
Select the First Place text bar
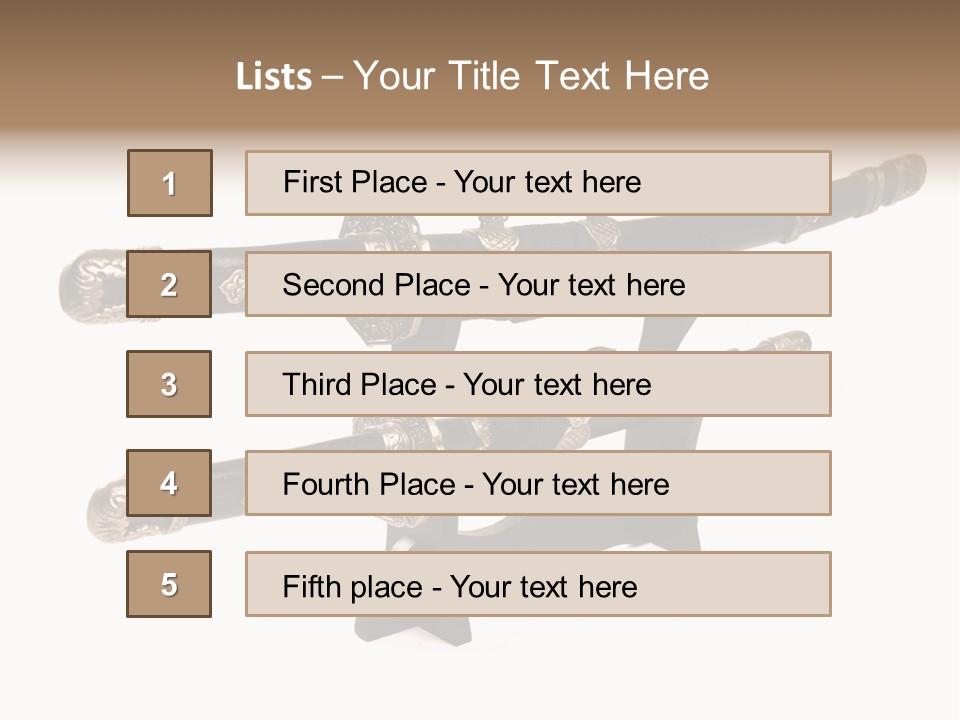point(538,183)
